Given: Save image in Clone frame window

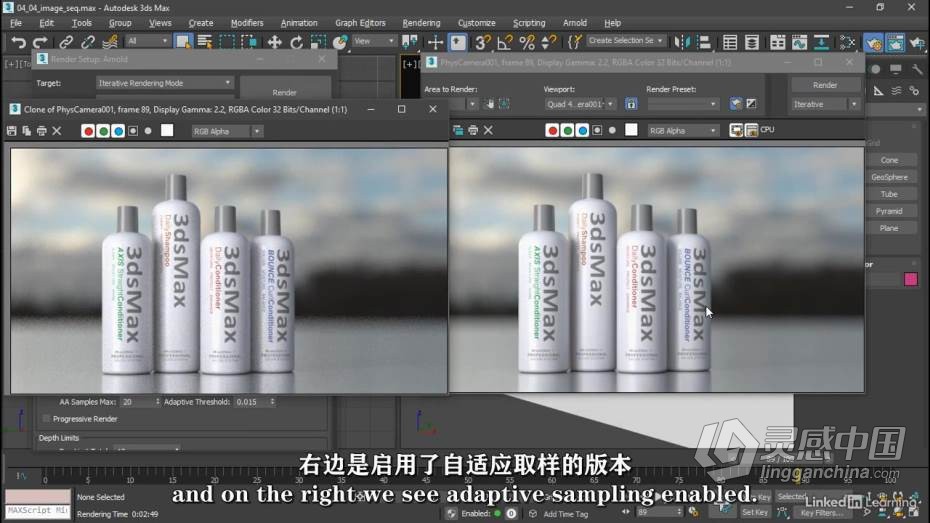Looking at the screenshot, I should (x=11, y=130).
